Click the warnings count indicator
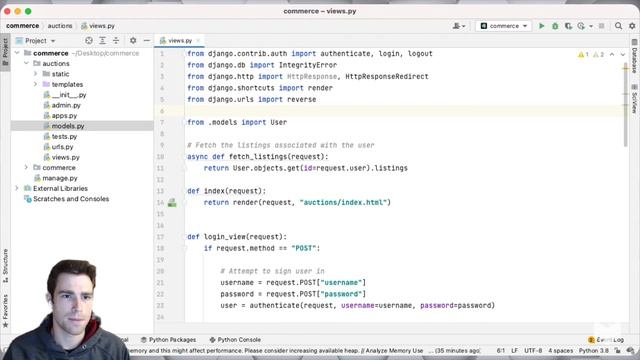Image resolution: width=640 pixels, height=360 pixels. tap(583, 54)
